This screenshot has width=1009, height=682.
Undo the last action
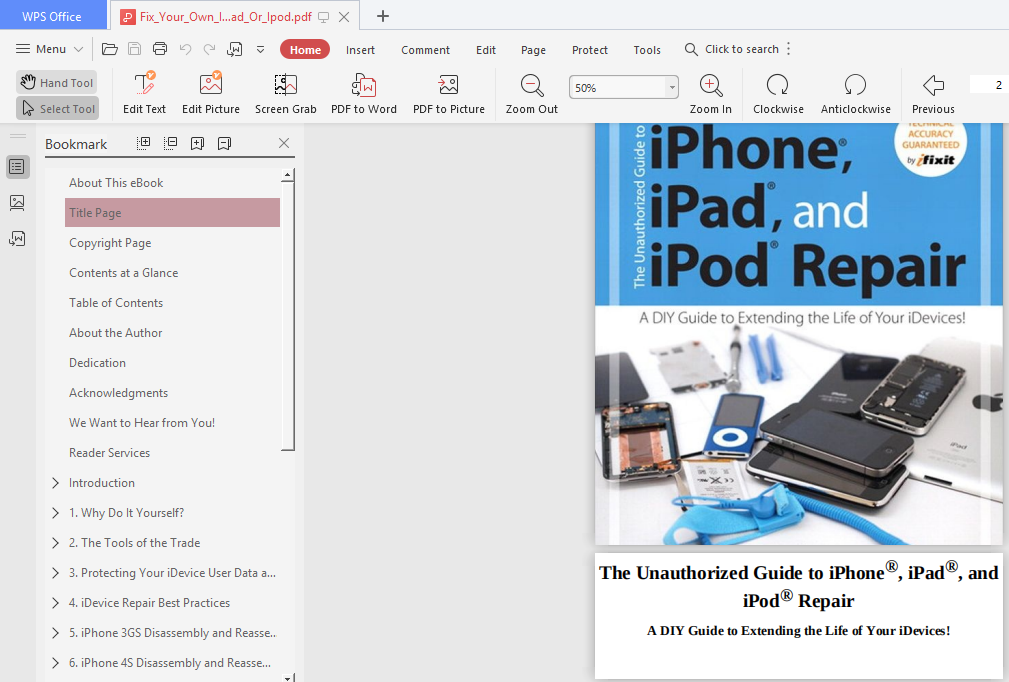click(185, 49)
